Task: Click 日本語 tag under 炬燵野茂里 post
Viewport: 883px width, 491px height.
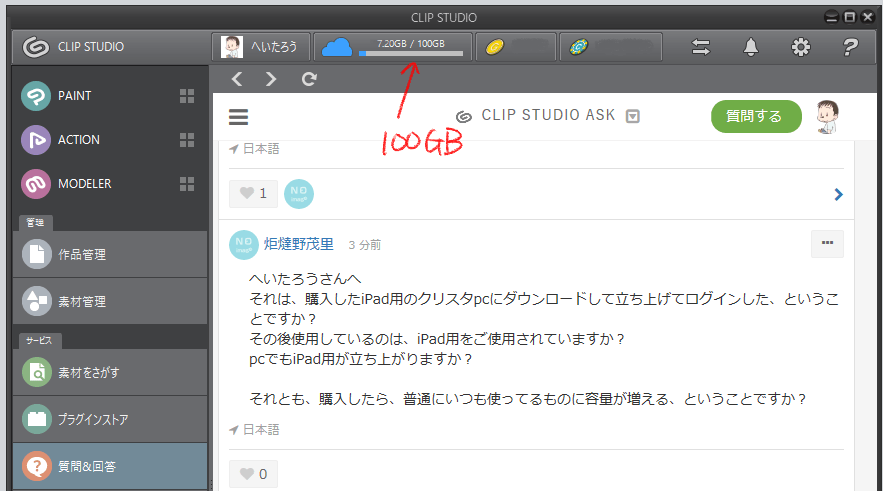Action: (x=261, y=430)
